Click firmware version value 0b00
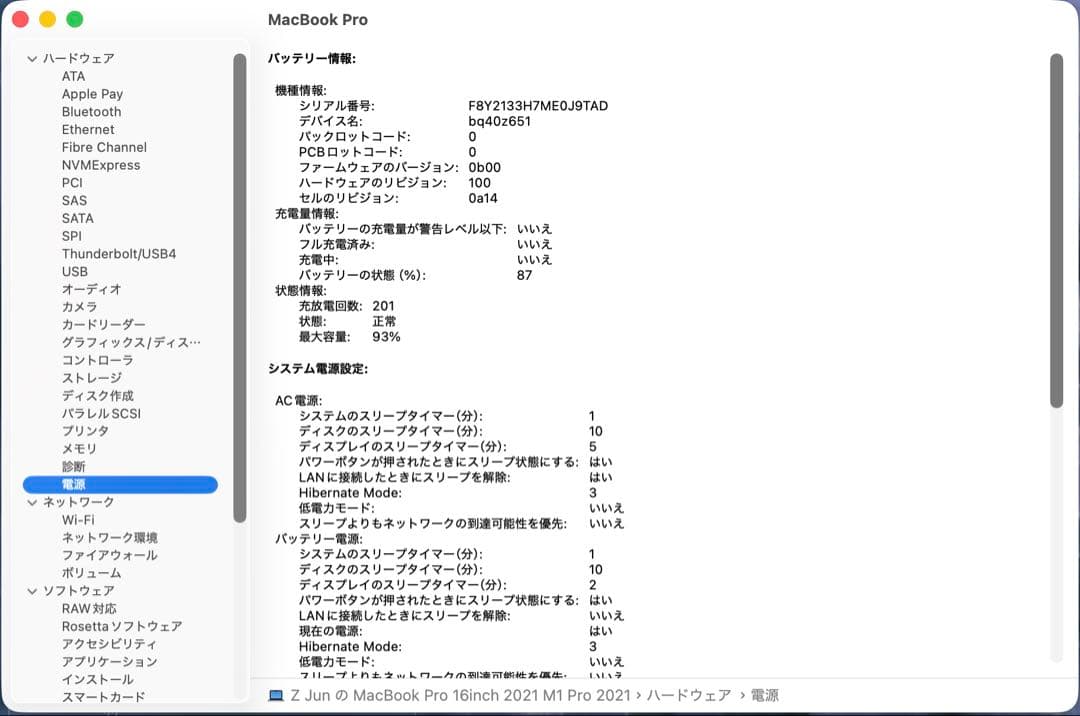 coord(484,167)
